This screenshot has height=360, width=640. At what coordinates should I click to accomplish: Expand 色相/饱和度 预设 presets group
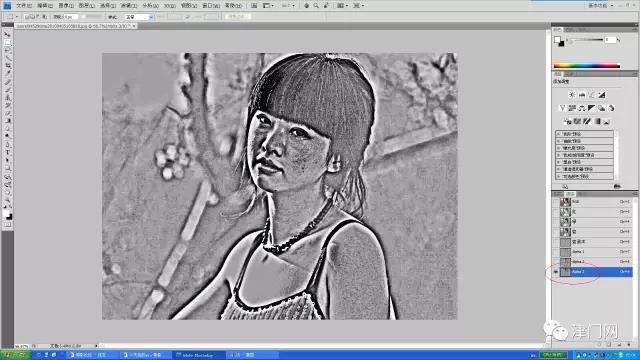(559, 155)
